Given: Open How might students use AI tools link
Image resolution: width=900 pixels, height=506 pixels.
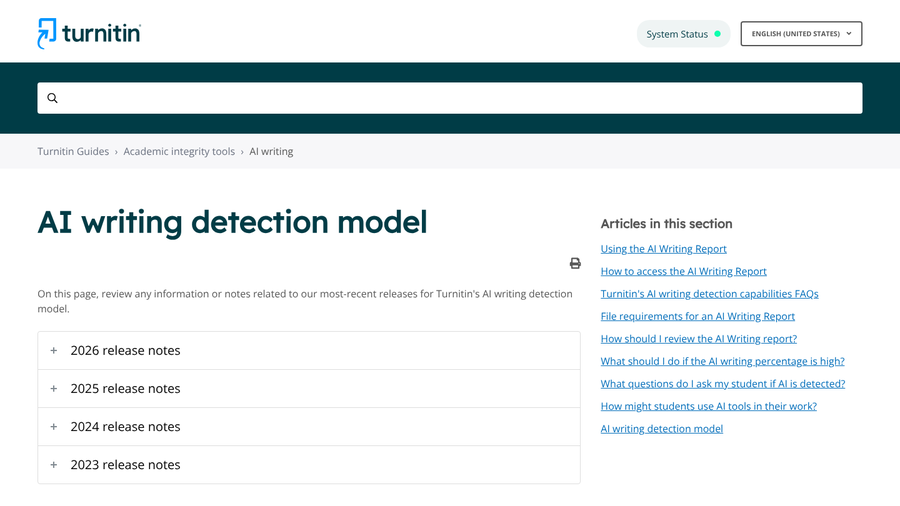Looking at the screenshot, I should [708, 406].
